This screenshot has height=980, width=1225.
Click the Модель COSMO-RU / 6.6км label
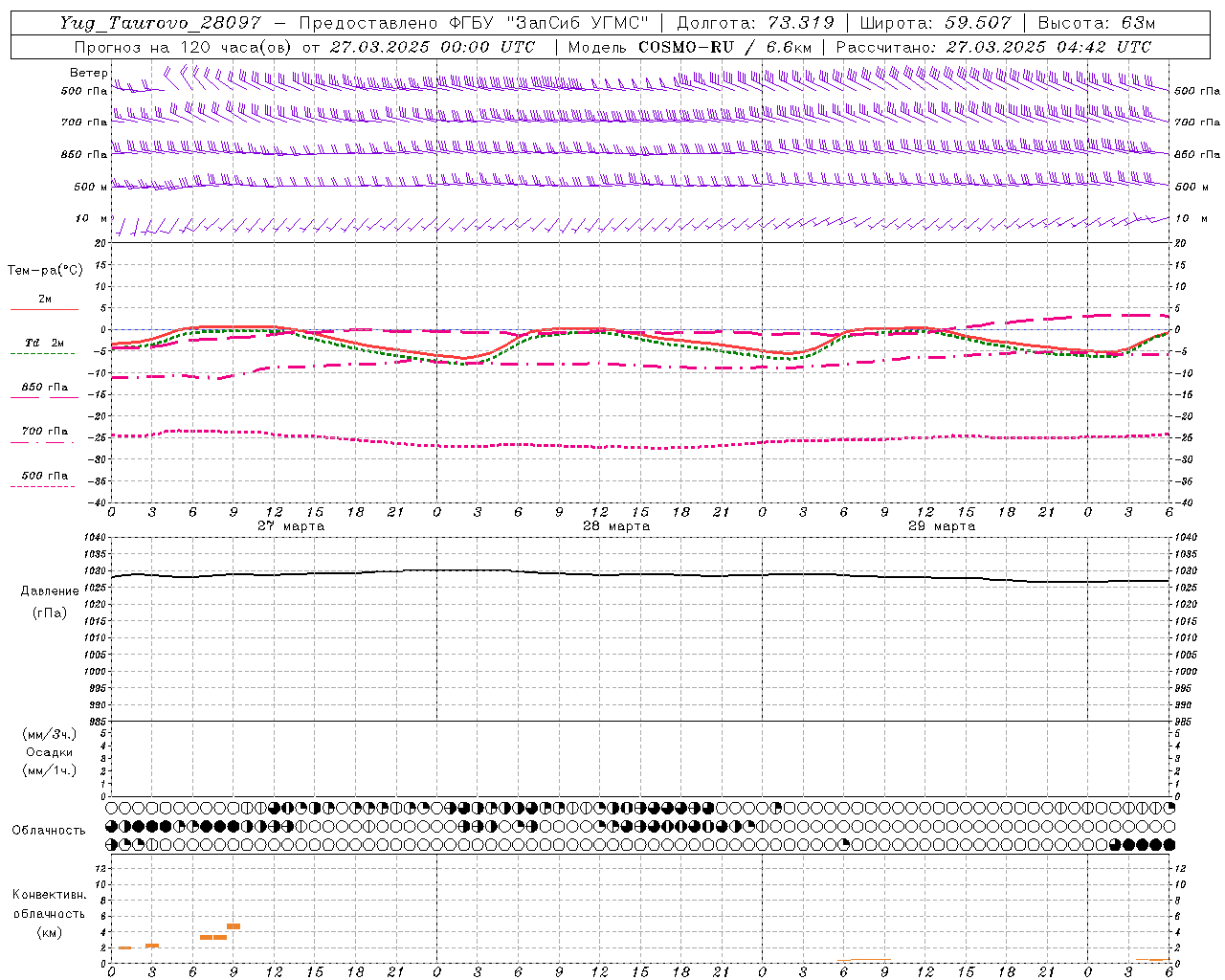click(690, 47)
